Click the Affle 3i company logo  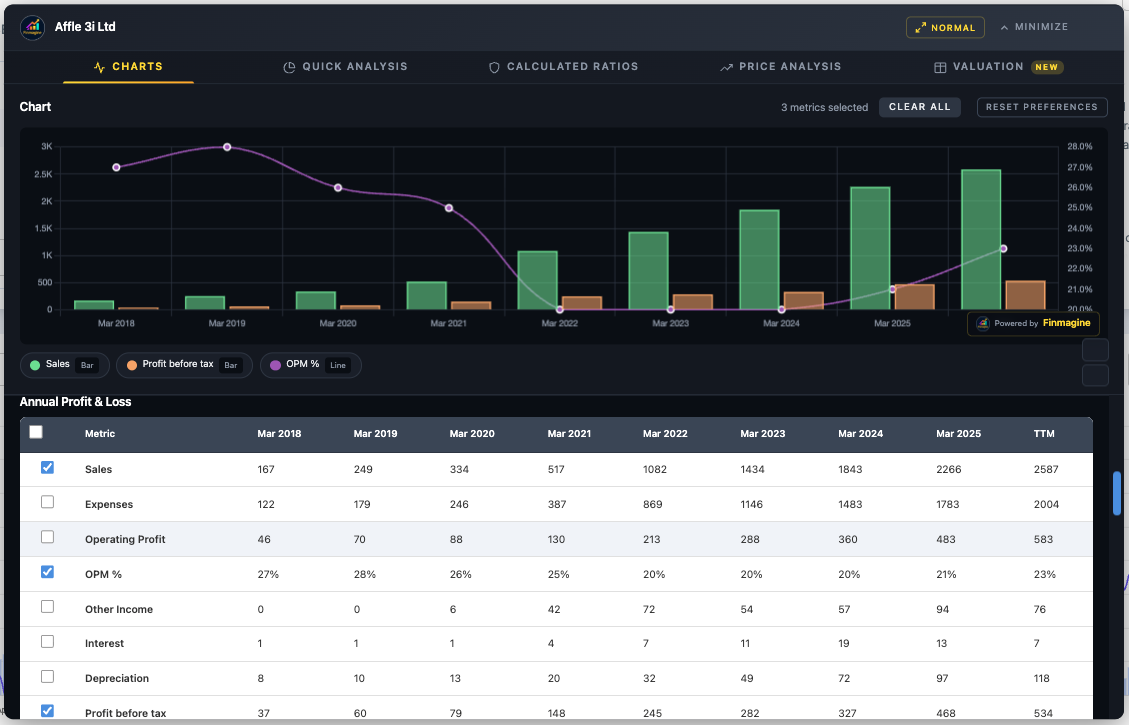[32, 27]
